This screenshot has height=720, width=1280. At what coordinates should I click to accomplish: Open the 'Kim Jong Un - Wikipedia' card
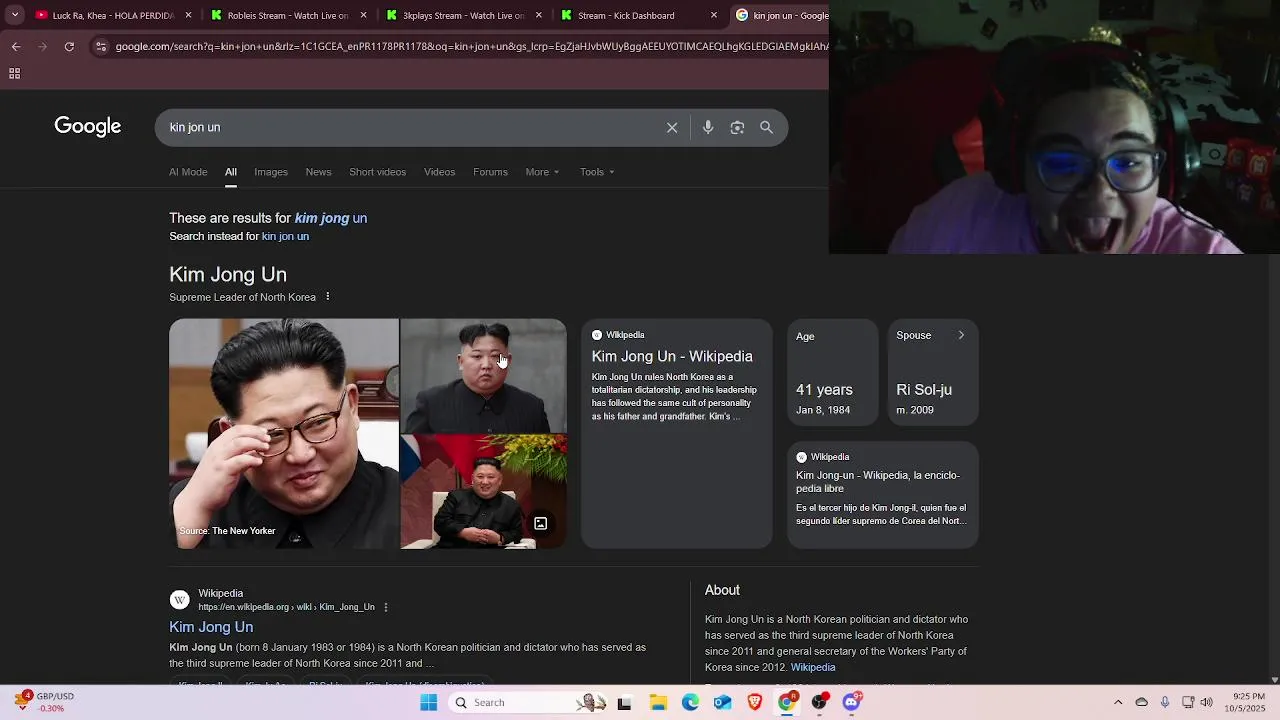pyautogui.click(x=677, y=433)
